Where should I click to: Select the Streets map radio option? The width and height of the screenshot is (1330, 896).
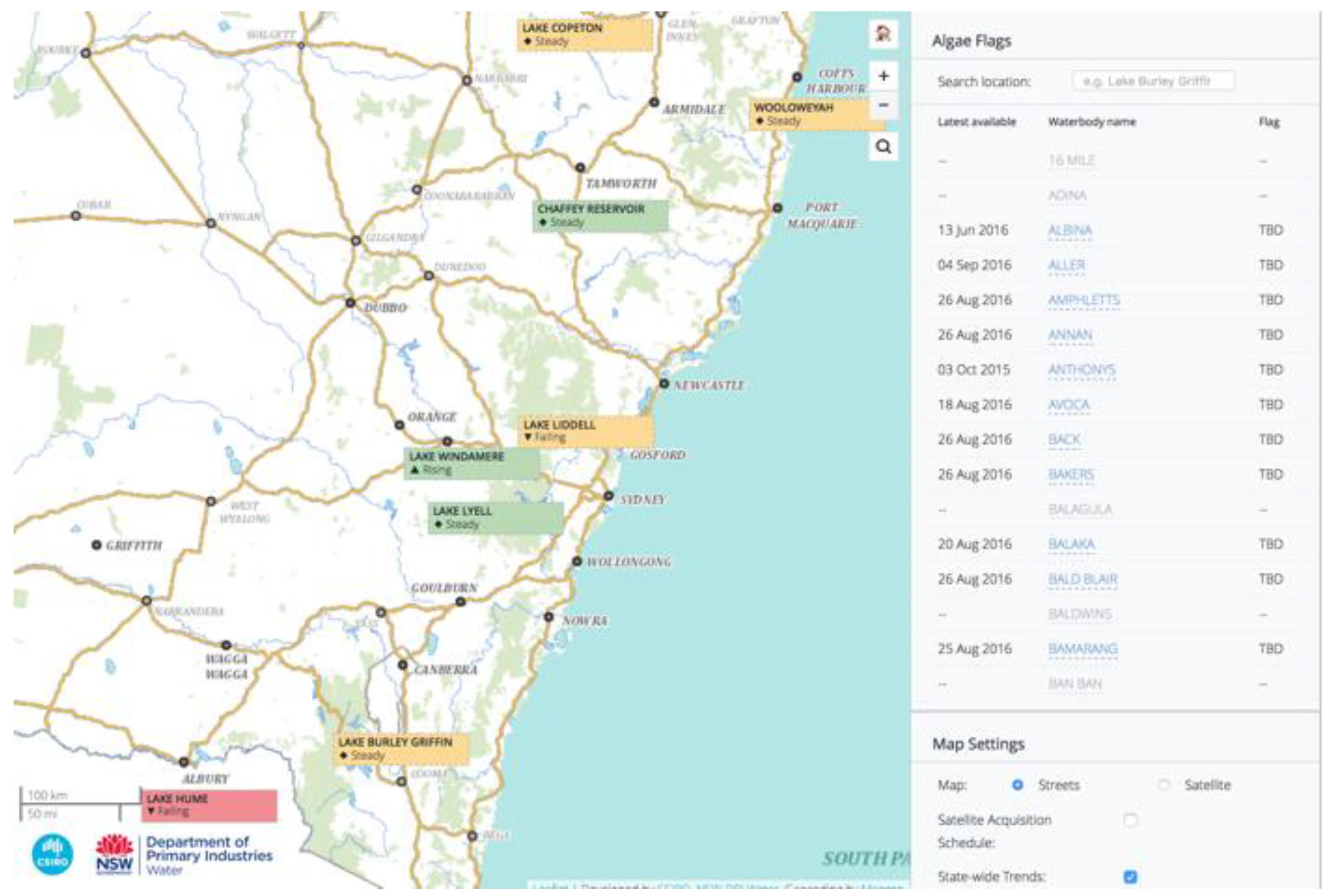(1017, 785)
